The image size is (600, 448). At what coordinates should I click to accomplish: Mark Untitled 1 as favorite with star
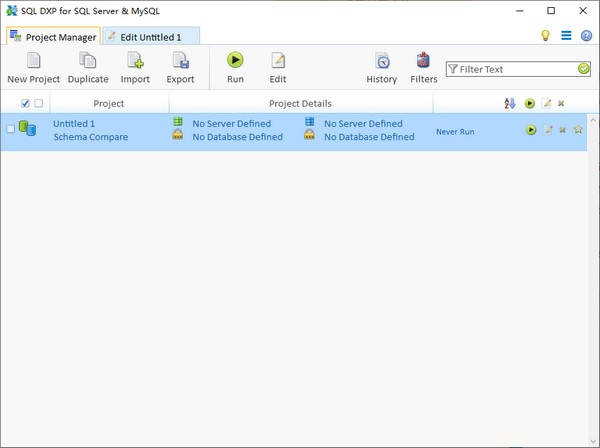click(x=578, y=130)
